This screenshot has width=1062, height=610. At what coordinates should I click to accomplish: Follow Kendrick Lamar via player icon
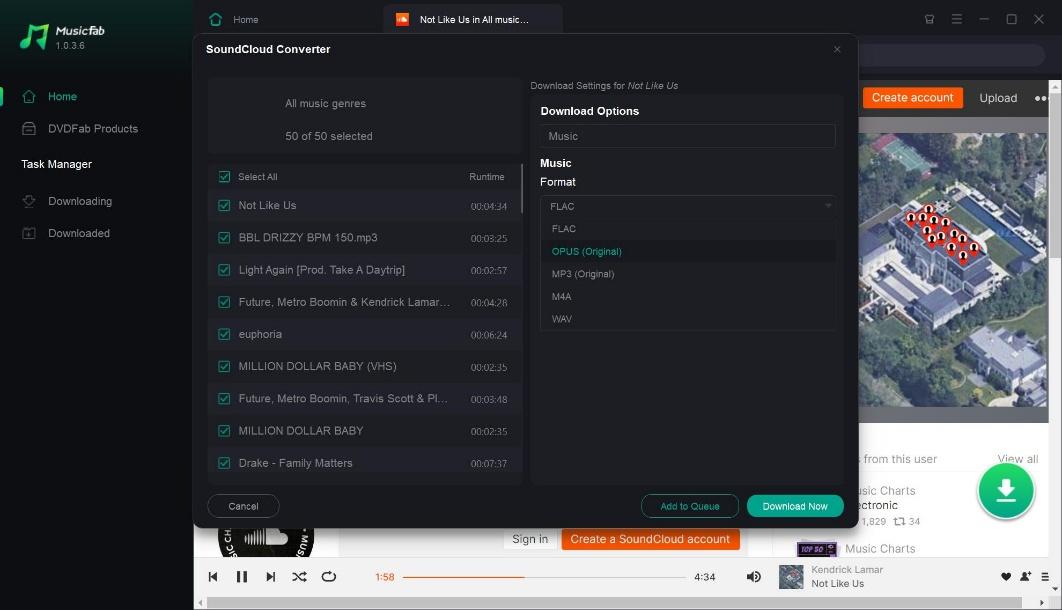click(x=1025, y=576)
